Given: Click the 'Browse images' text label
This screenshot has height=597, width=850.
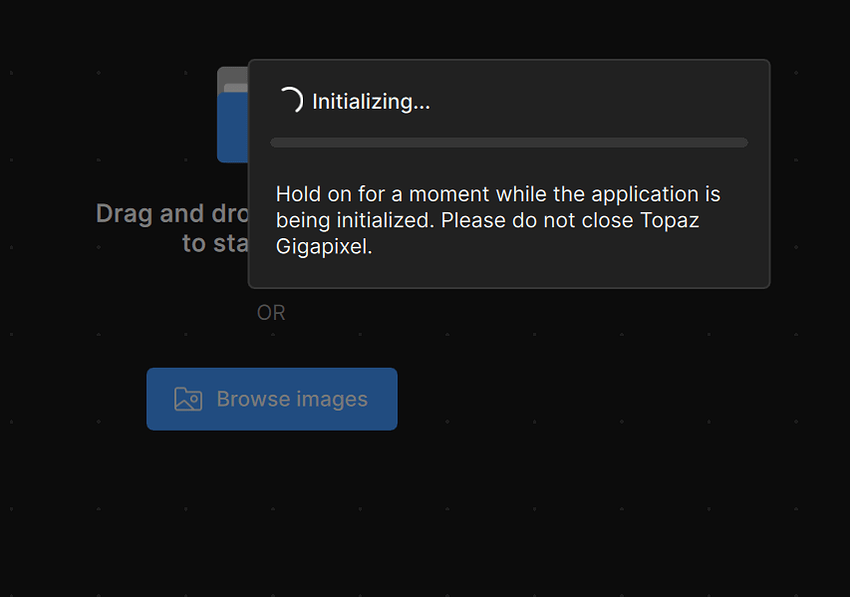Looking at the screenshot, I should (x=292, y=399).
